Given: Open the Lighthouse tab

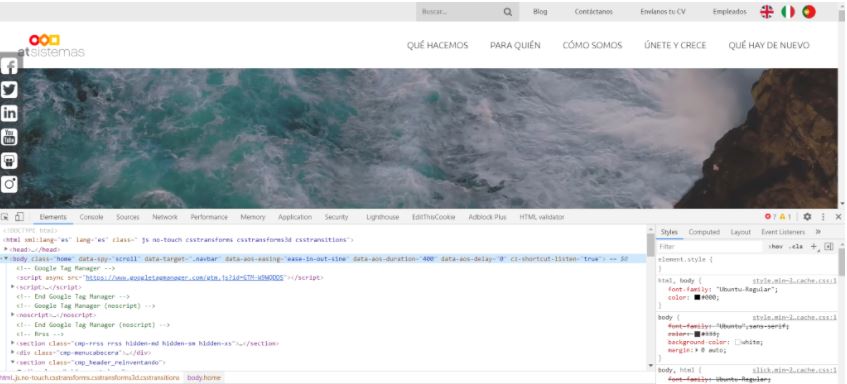Looking at the screenshot, I should tap(382, 217).
